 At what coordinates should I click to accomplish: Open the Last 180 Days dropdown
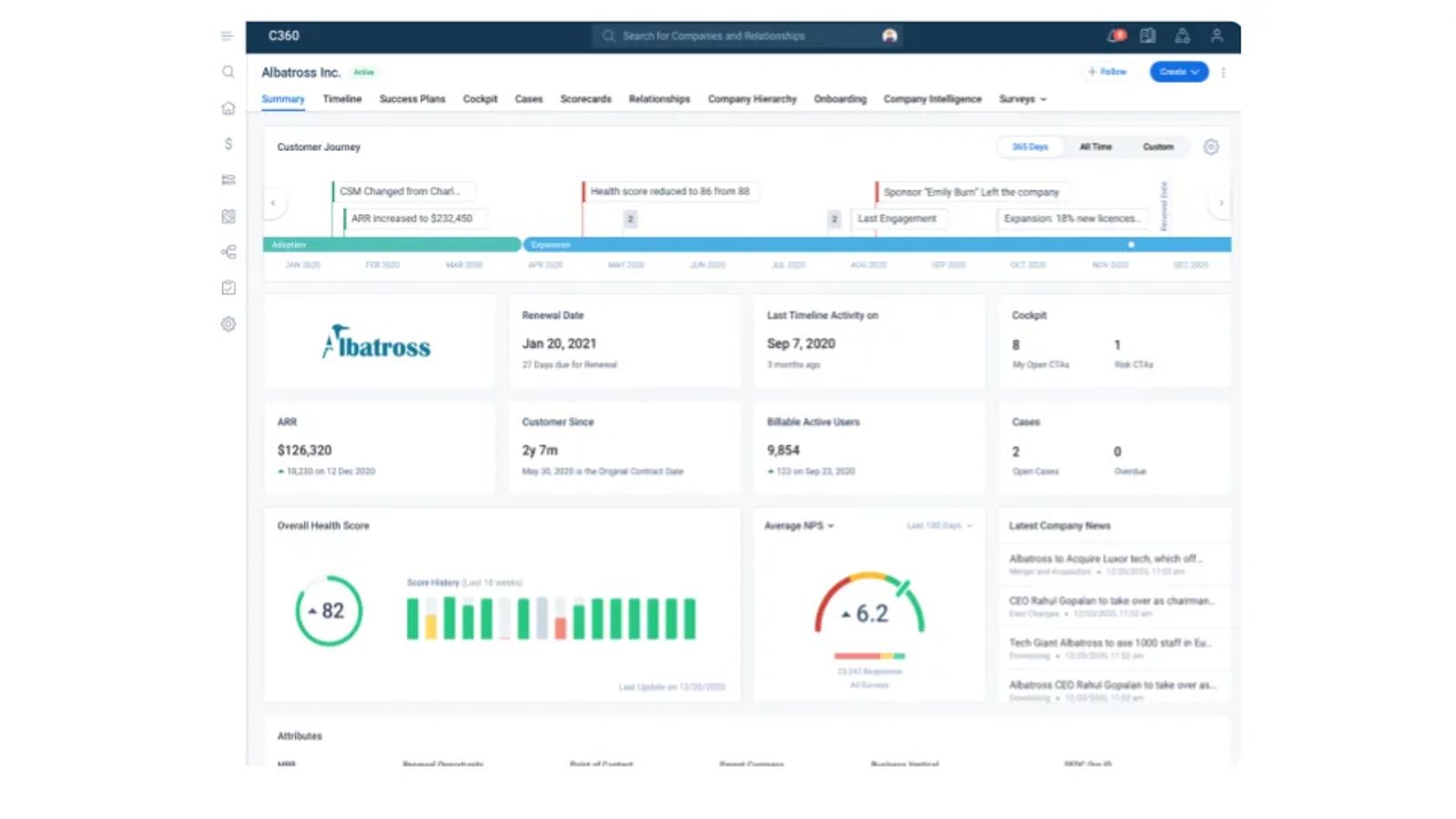[939, 526]
